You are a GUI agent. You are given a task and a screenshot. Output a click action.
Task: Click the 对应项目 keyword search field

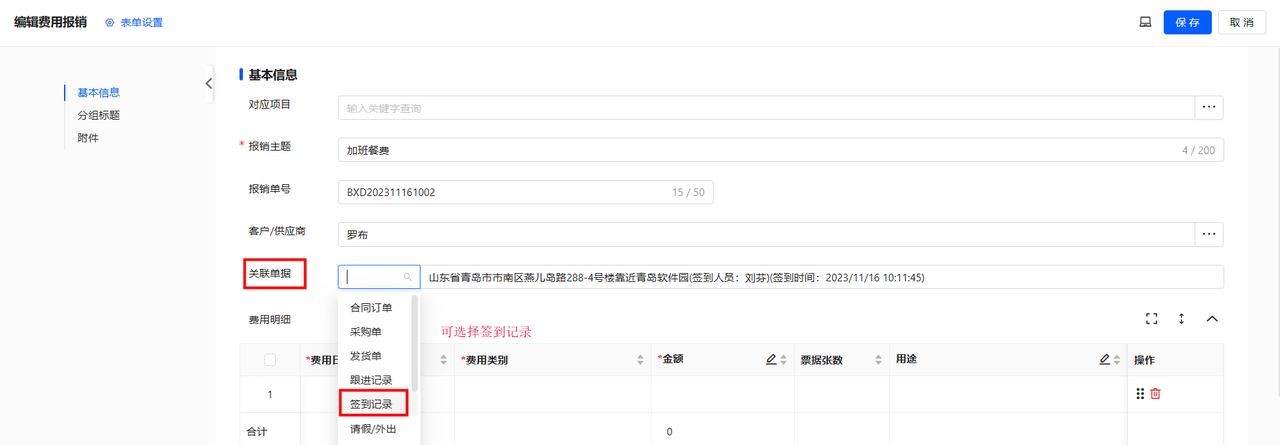click(766, 107)
